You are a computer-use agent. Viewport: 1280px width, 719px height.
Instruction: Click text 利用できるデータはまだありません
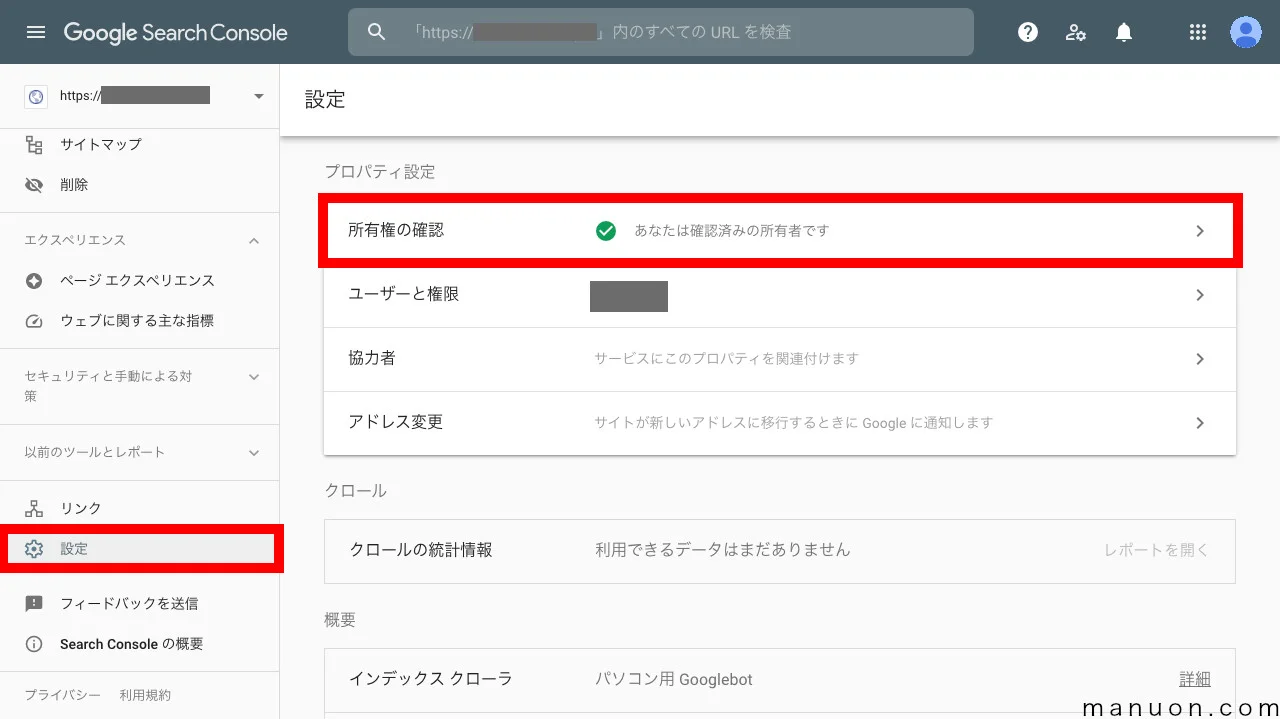(723, 550)
